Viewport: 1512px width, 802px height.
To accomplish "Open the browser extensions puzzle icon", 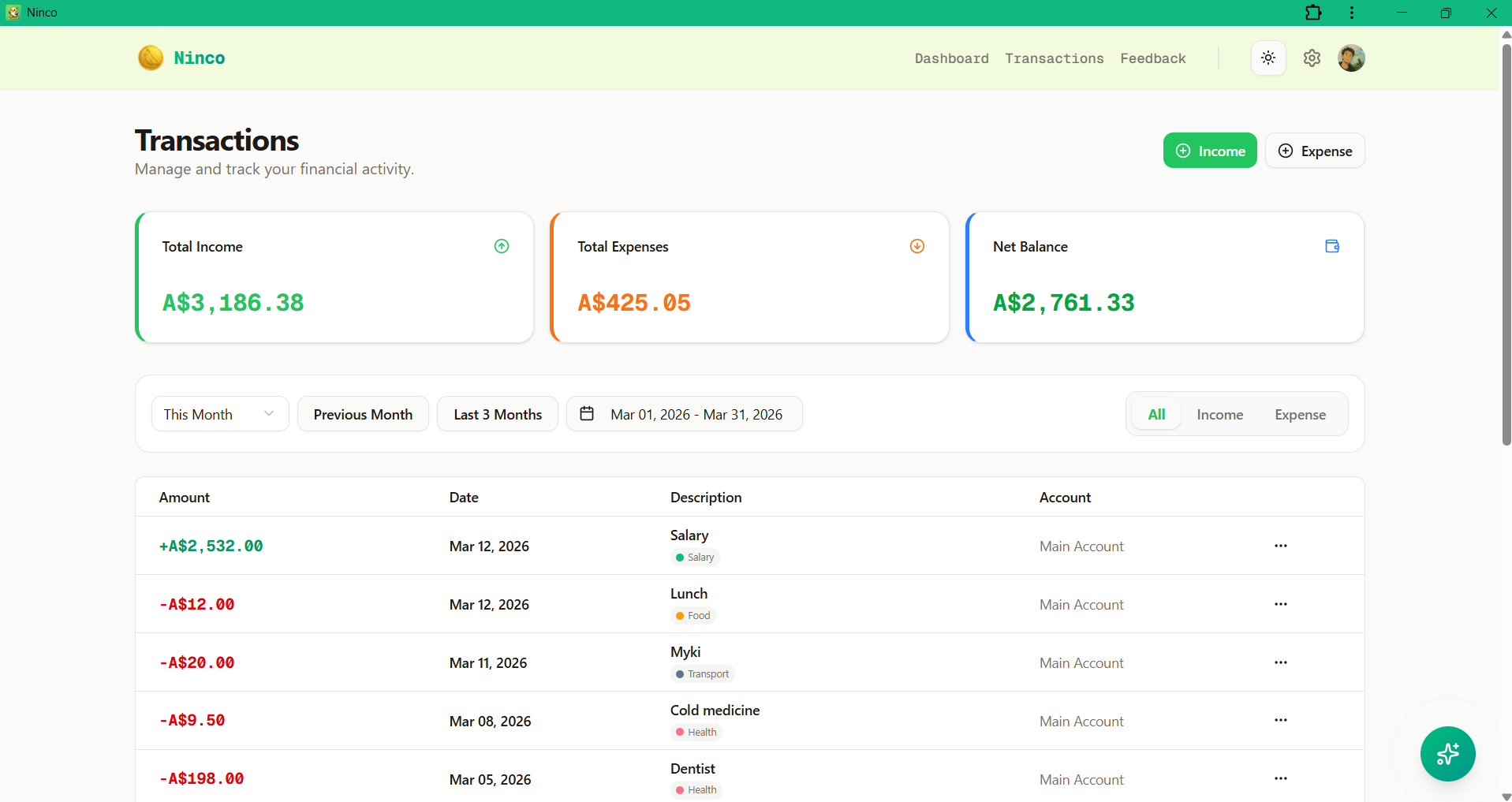I will (1313, 13).
